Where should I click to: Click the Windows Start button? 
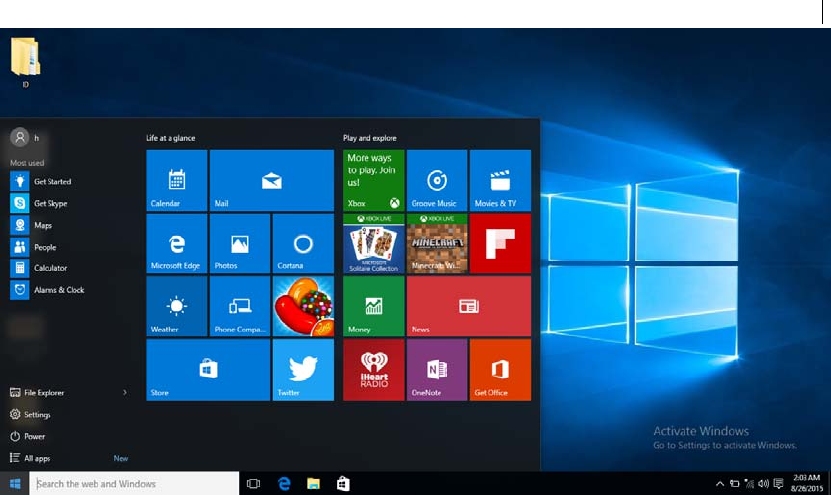coord(15,483)
